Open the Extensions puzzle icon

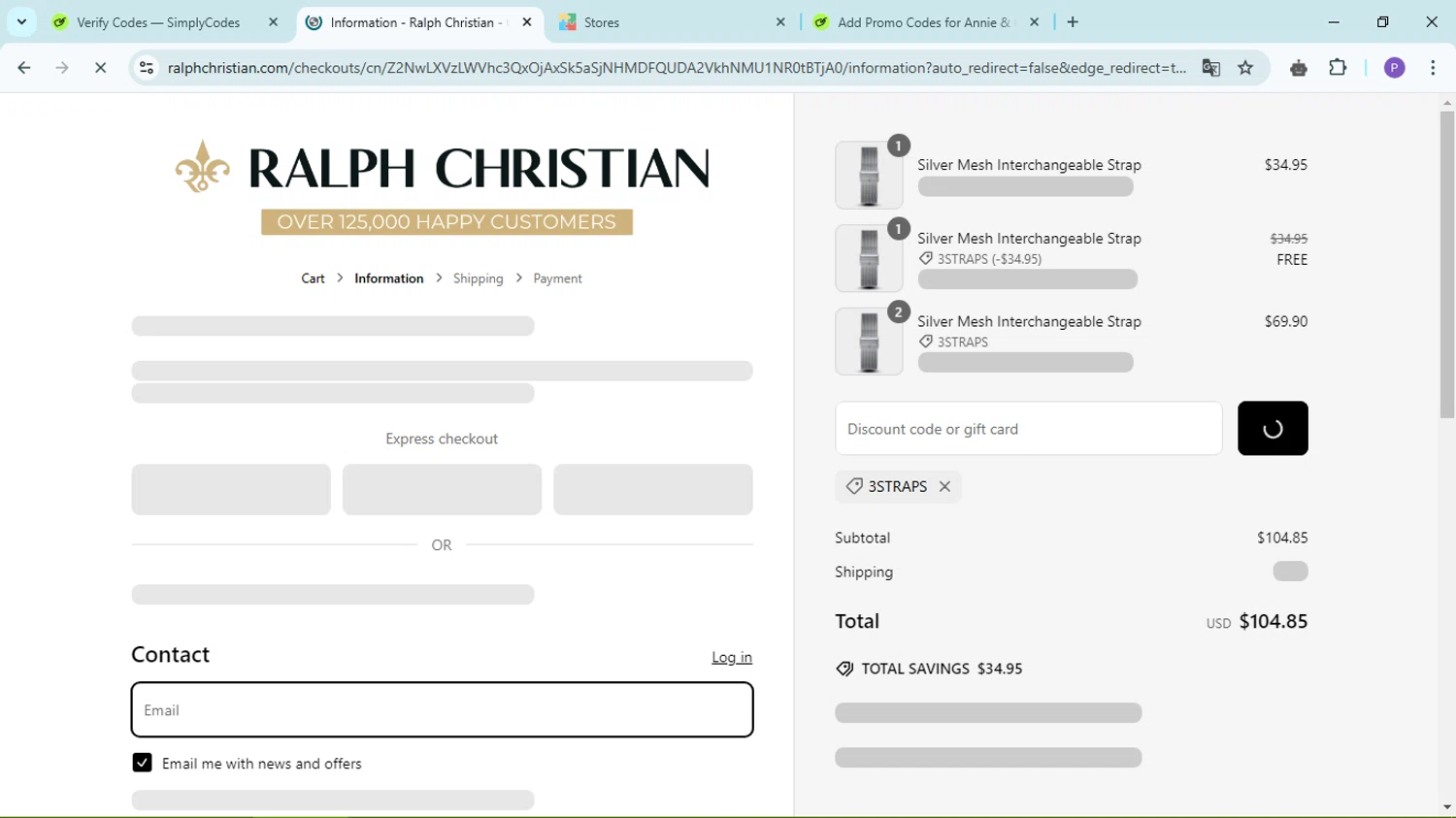pos(1338,68)
